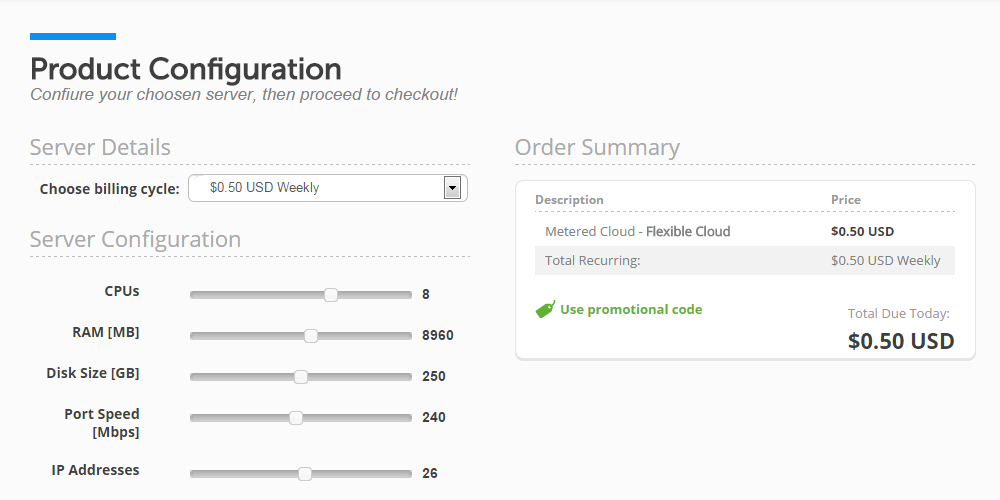Click the CPUs slider track's far right end
1000x500 pixels.
[x=408, y=295]
